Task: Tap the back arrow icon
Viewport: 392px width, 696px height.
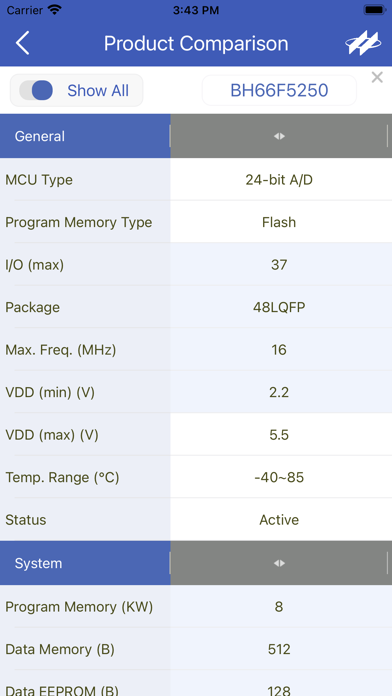Action: [x=22, y=44]
